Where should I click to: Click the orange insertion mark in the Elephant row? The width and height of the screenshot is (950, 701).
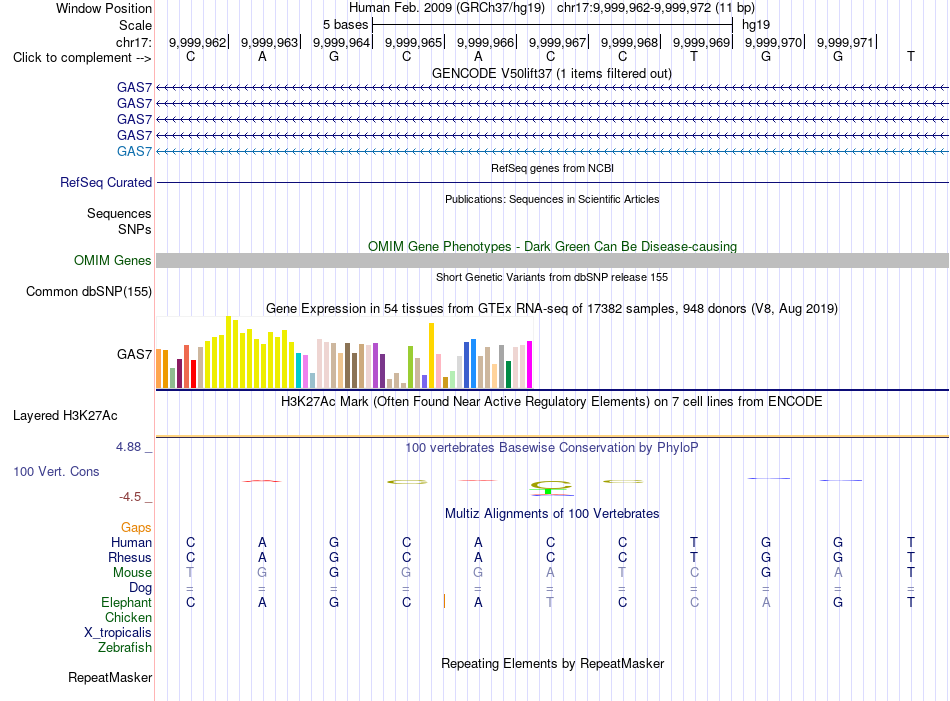coord(444,601)
